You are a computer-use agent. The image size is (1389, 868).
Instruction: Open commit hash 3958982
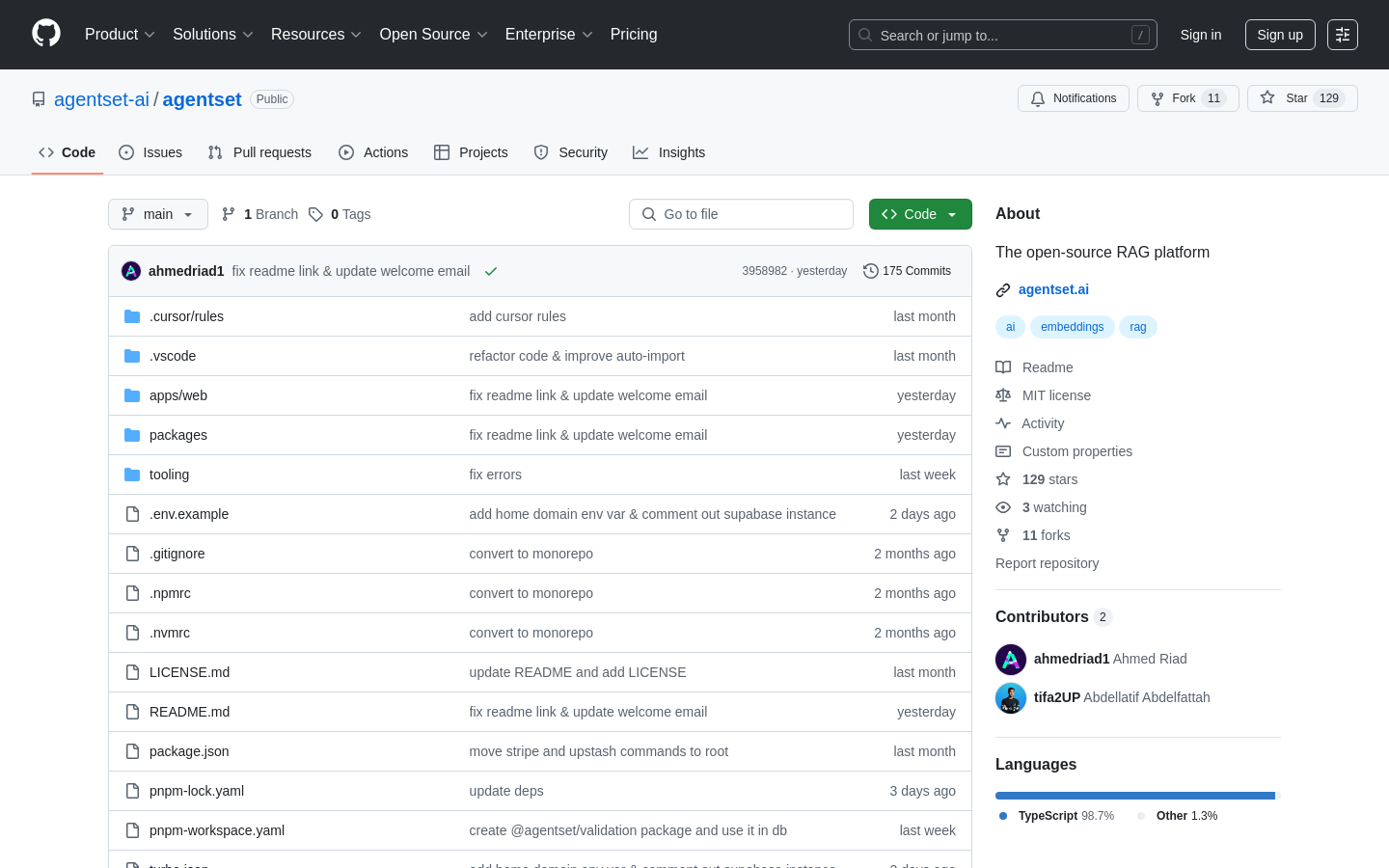(x=764, y=271)
